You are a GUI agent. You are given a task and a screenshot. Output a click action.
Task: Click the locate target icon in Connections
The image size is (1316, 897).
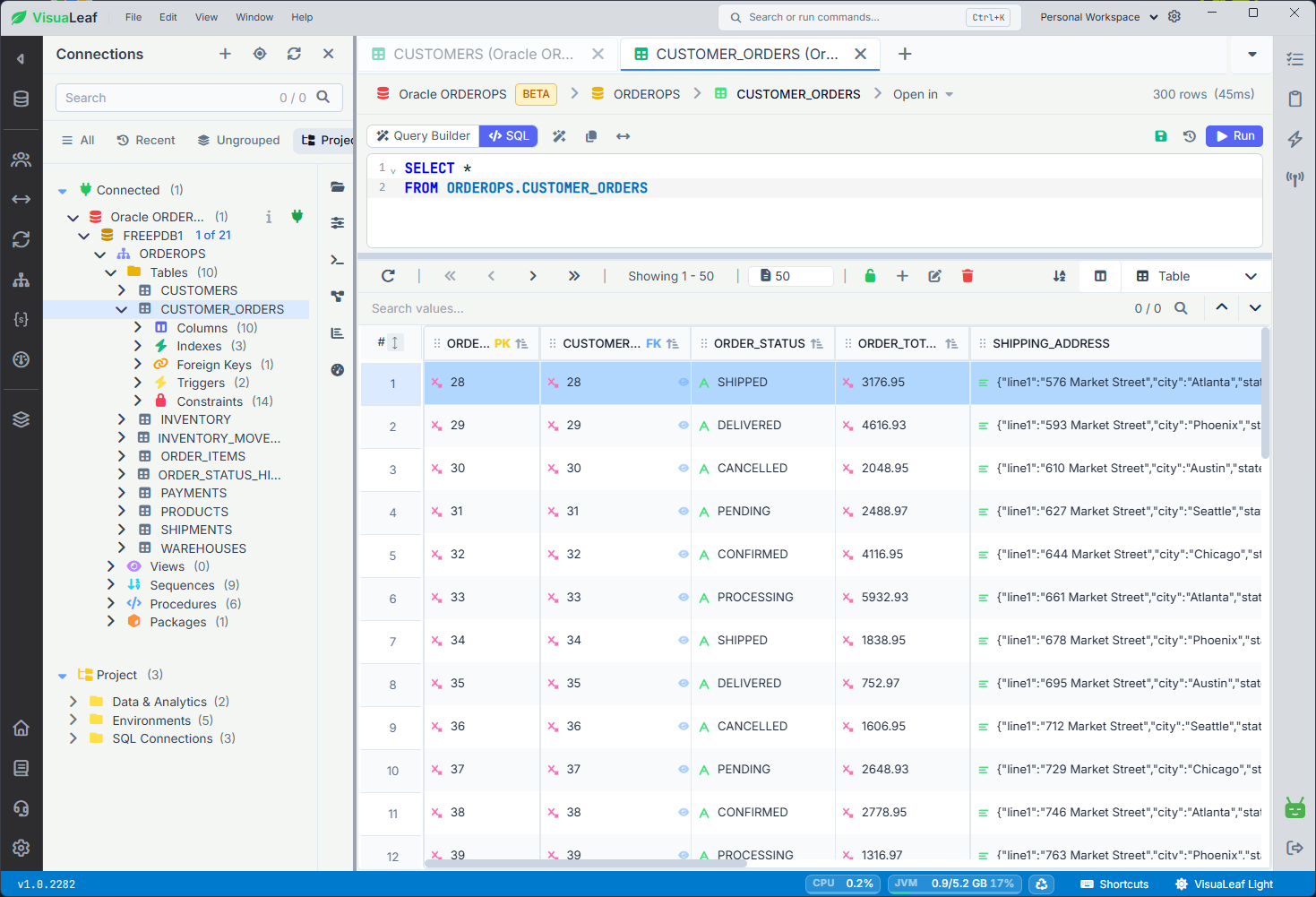pos(260,54)
